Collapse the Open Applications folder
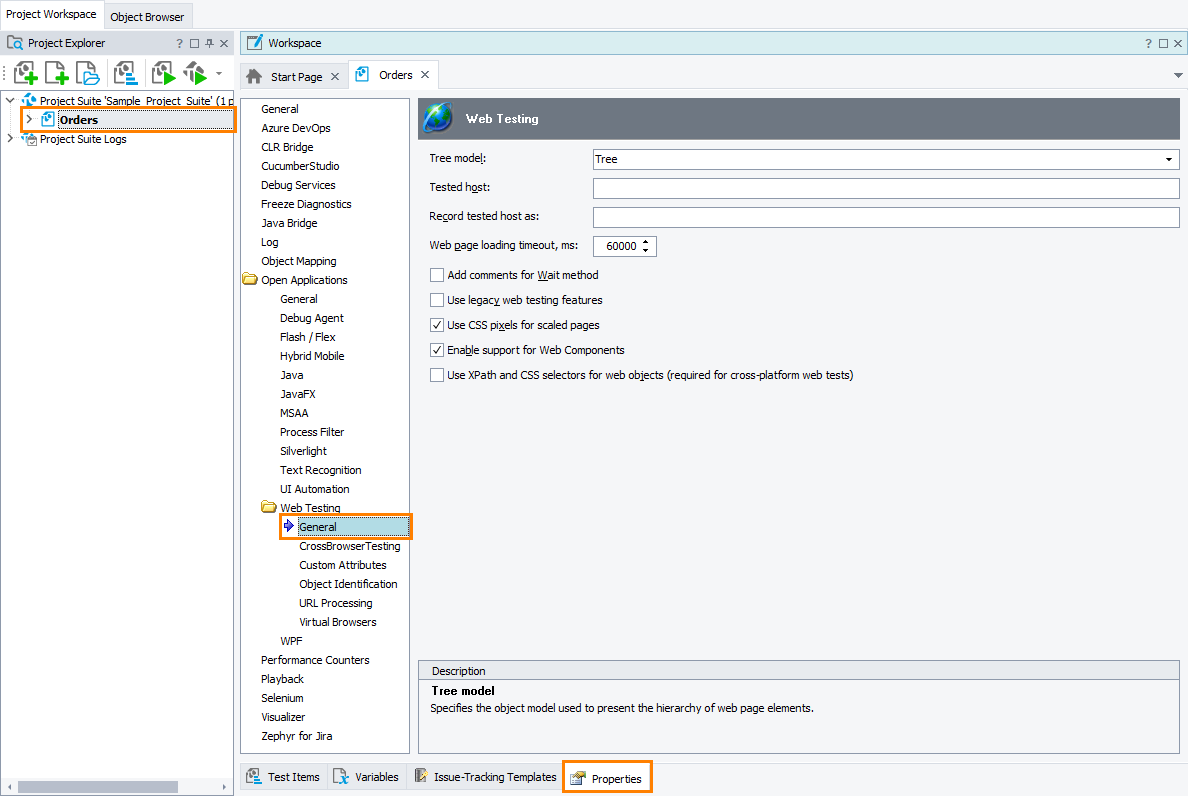The image size is (1188, 796). [250, 279]
